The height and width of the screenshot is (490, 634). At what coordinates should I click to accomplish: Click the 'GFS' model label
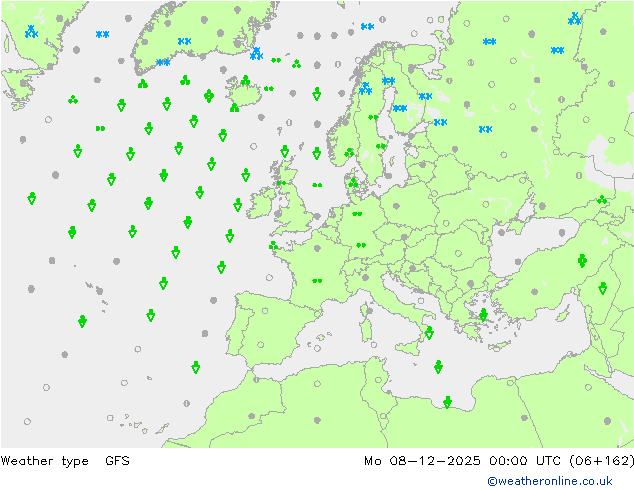click(117, 460)
